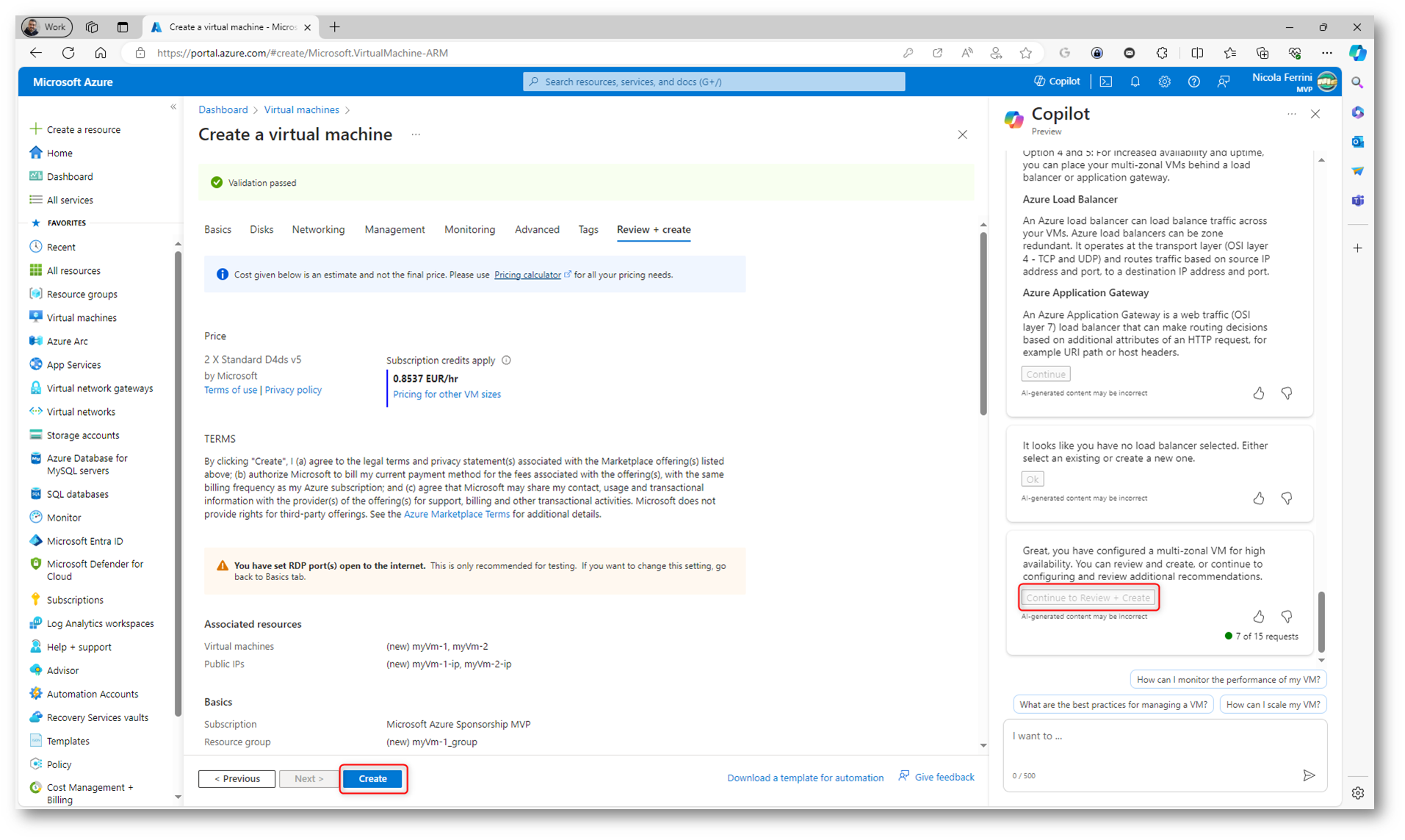Thumbs up the load balancer warning response

pos(1259,499)
